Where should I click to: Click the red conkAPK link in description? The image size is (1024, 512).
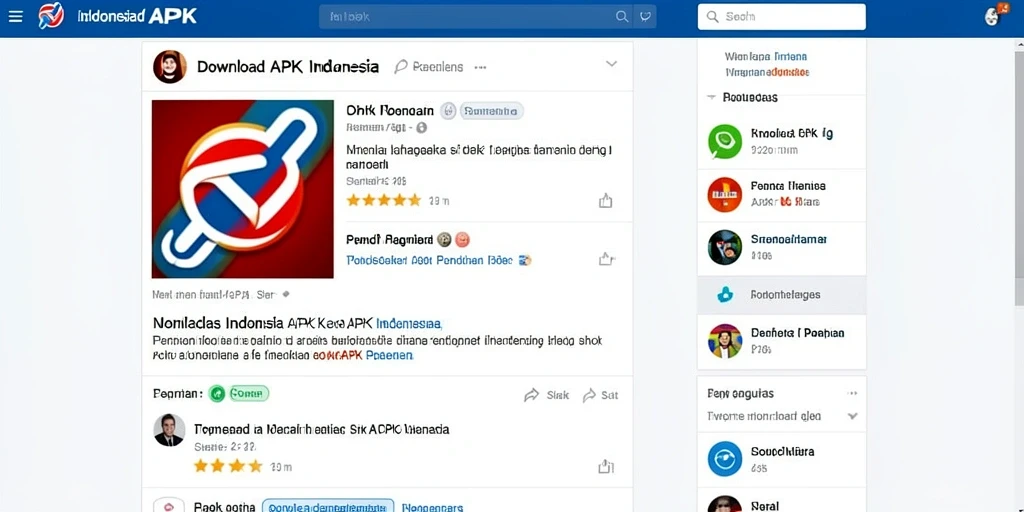tap(338, 356)
